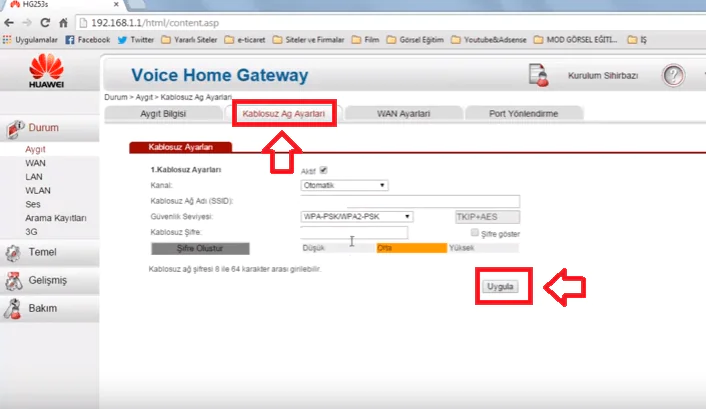
Task: Open the Kurulum Sihirbazı link
Action: [x=603, y=75]
